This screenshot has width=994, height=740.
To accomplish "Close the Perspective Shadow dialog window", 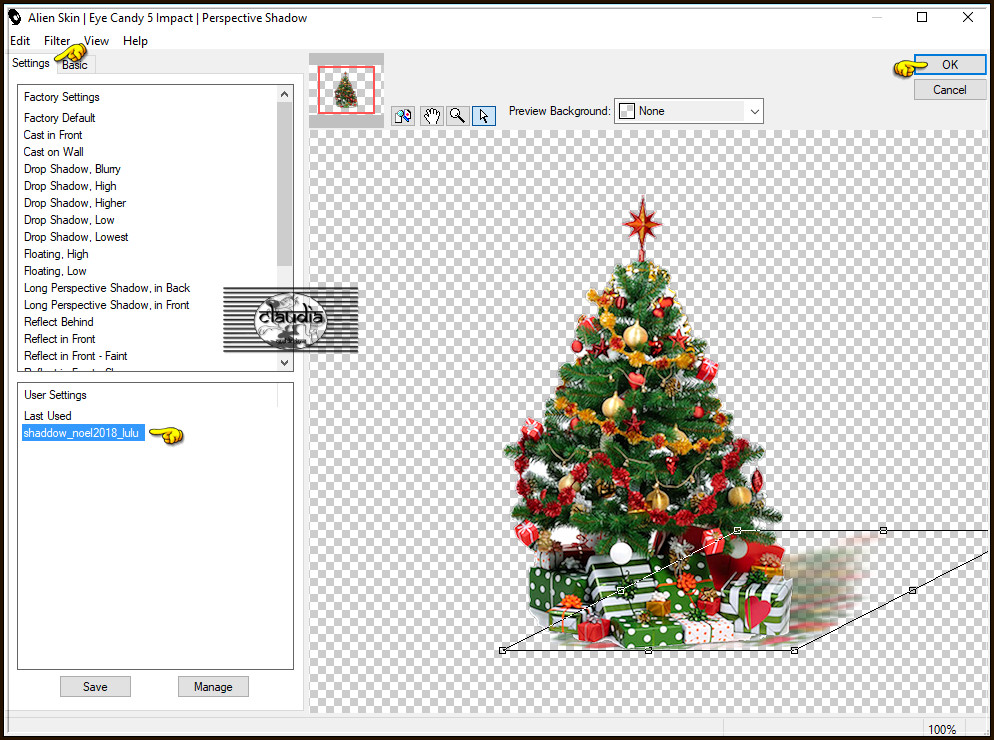I will point(968,18).
